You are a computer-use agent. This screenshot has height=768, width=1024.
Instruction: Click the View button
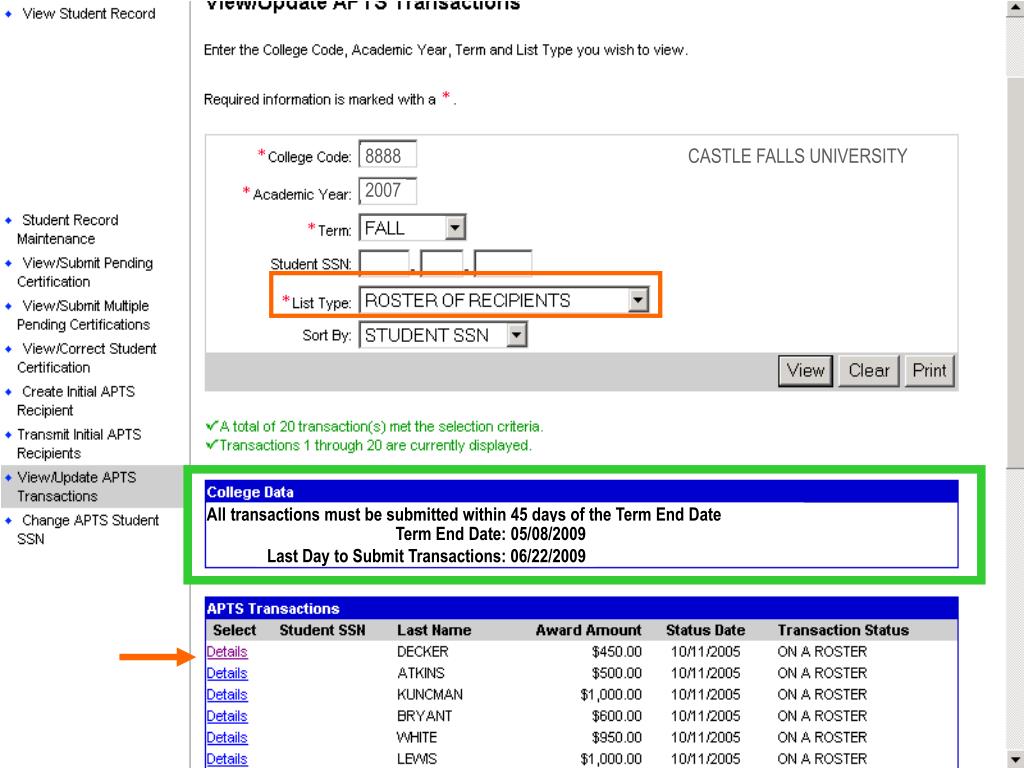click(805, 371)
